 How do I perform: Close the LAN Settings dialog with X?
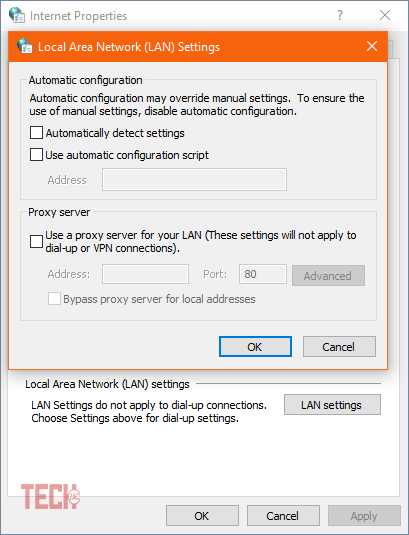pos(372,46)
